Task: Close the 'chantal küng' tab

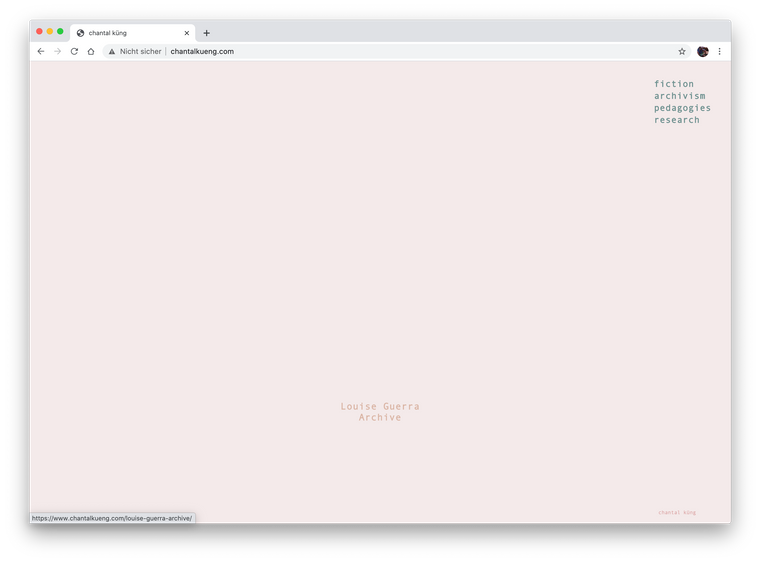Action: coord(186,33)
